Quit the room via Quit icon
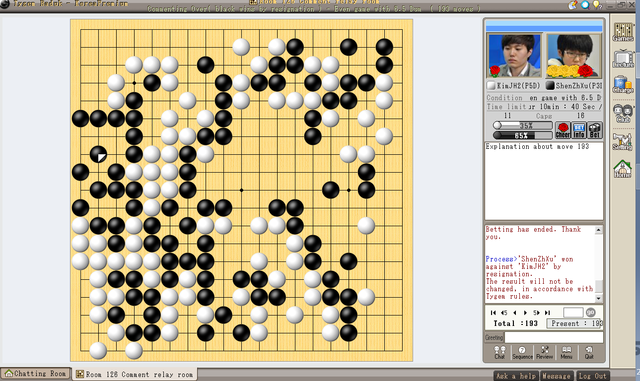640x381 pixels. 589,352
